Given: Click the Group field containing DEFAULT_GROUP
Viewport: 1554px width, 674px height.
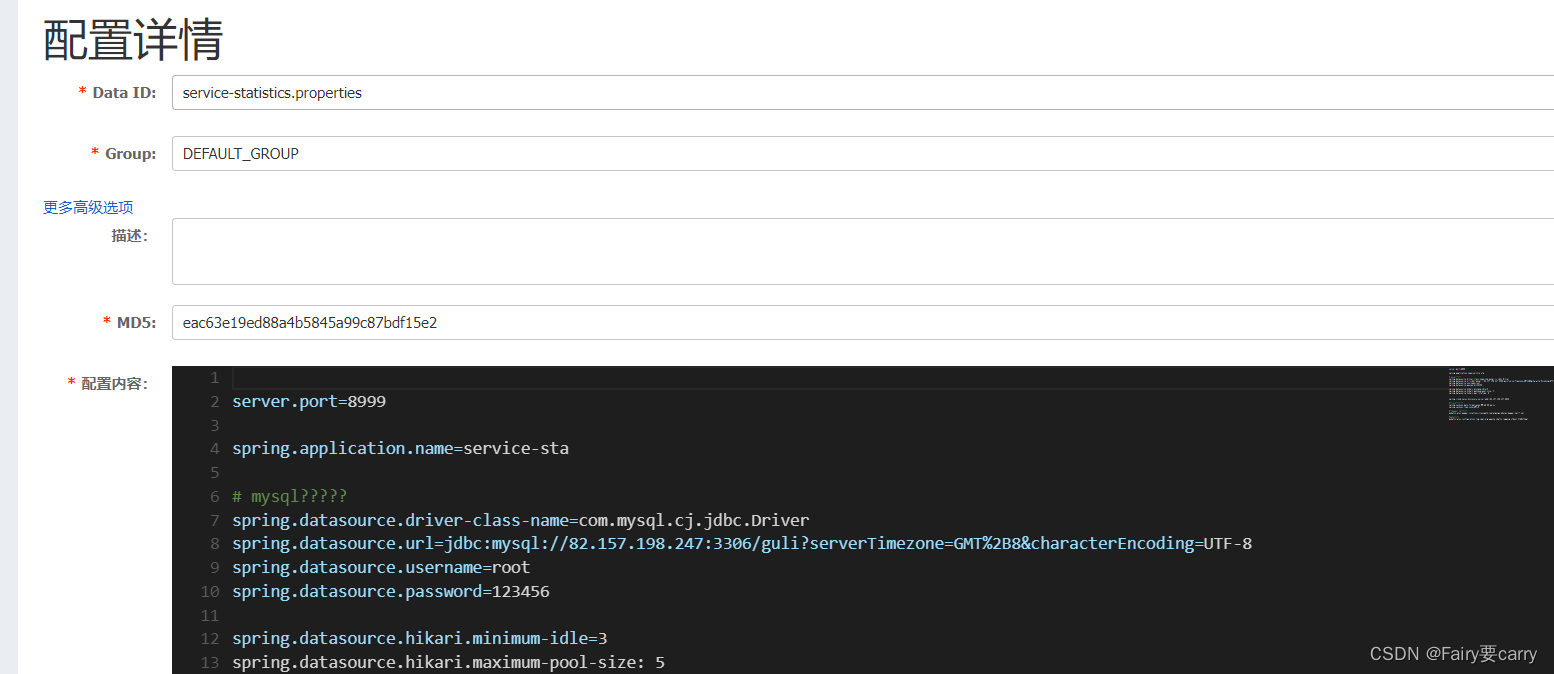Looking at the screenshot, I should pyautogui.click(x=860, y=154).
